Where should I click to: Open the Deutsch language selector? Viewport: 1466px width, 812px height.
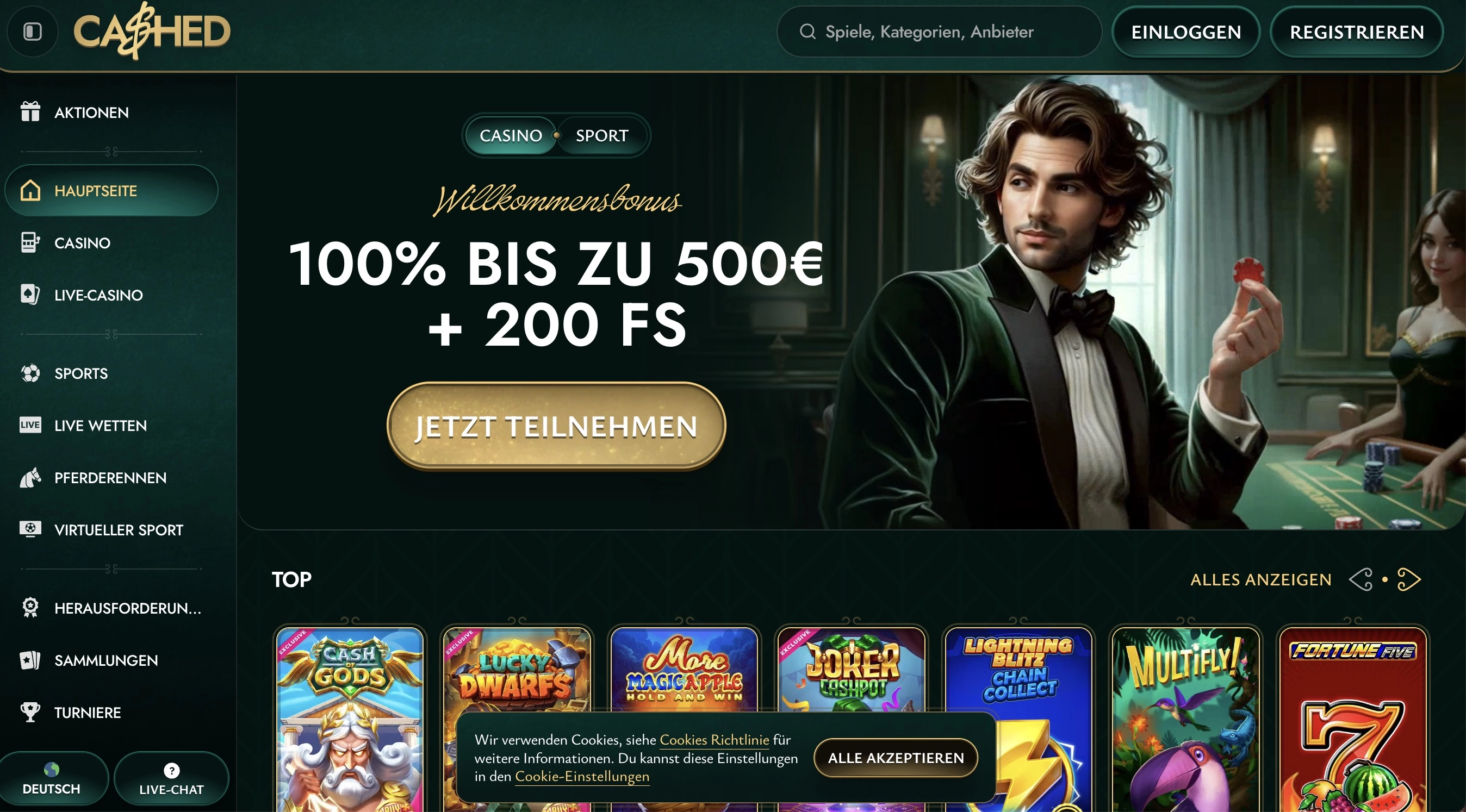click(x=52, y=778)
